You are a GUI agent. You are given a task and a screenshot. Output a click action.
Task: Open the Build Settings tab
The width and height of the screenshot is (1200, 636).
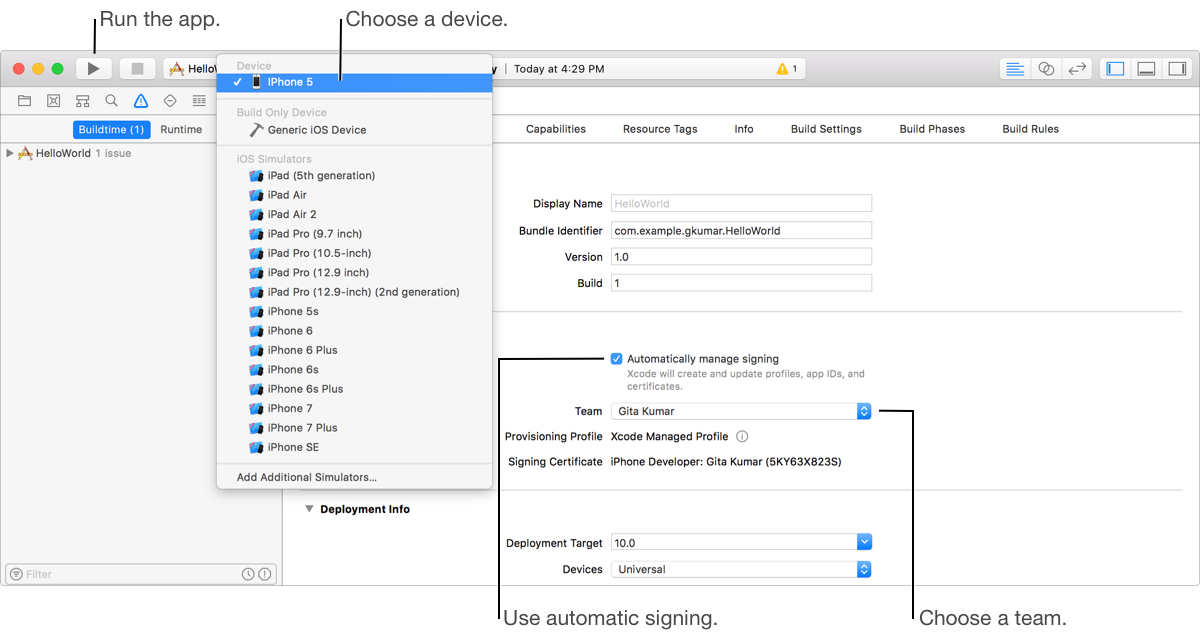[826, 129]
